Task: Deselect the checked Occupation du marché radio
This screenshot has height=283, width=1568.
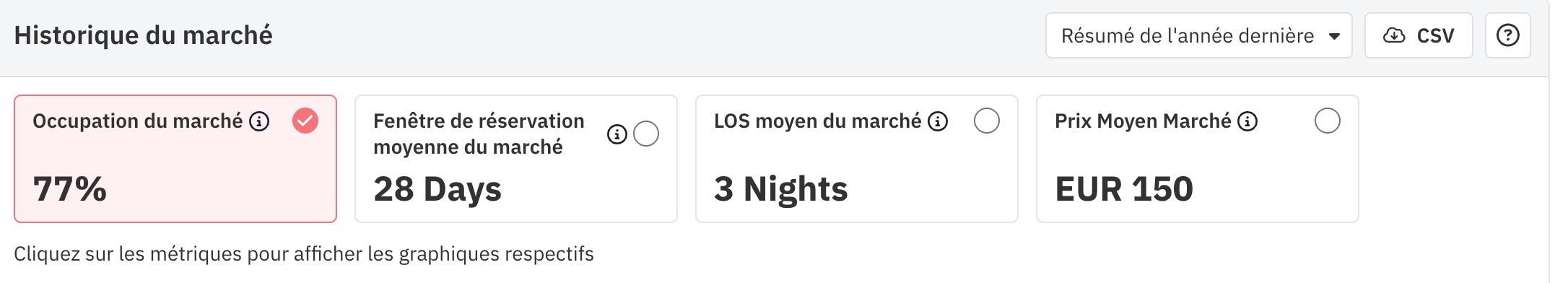Action: (305, 121)
